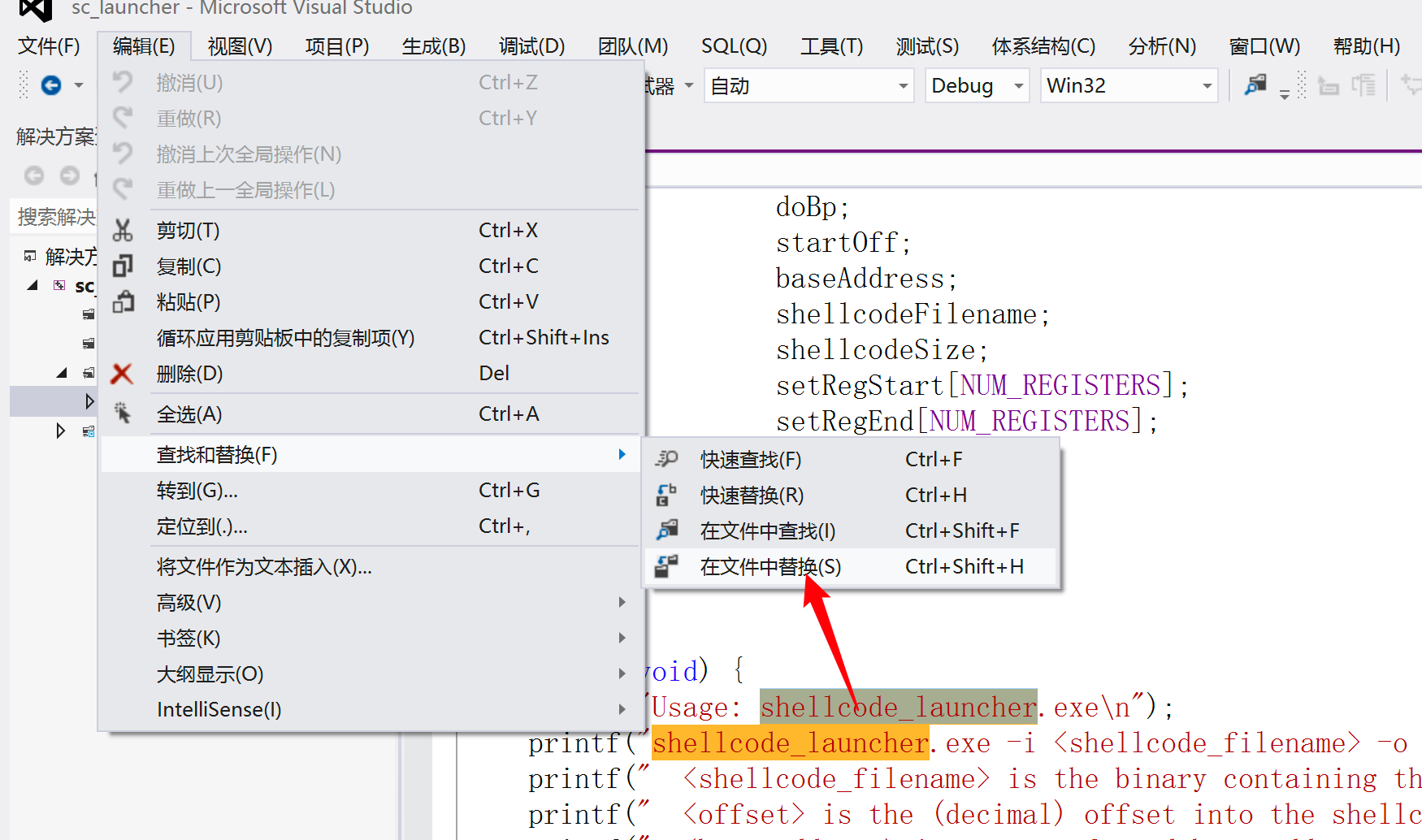Click the Quick Replace icon in submenu
This screenshot has width=1422, height=840.
667,495
